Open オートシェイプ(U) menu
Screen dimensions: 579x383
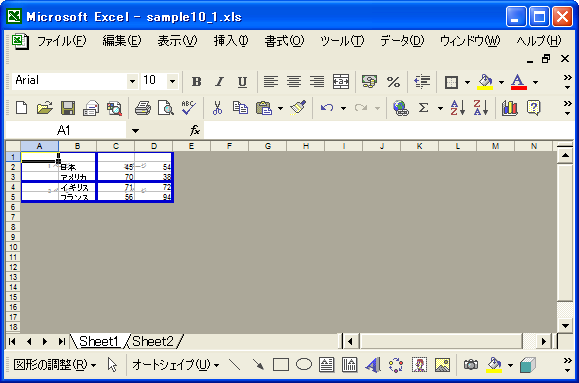click(x=175, y=365)
